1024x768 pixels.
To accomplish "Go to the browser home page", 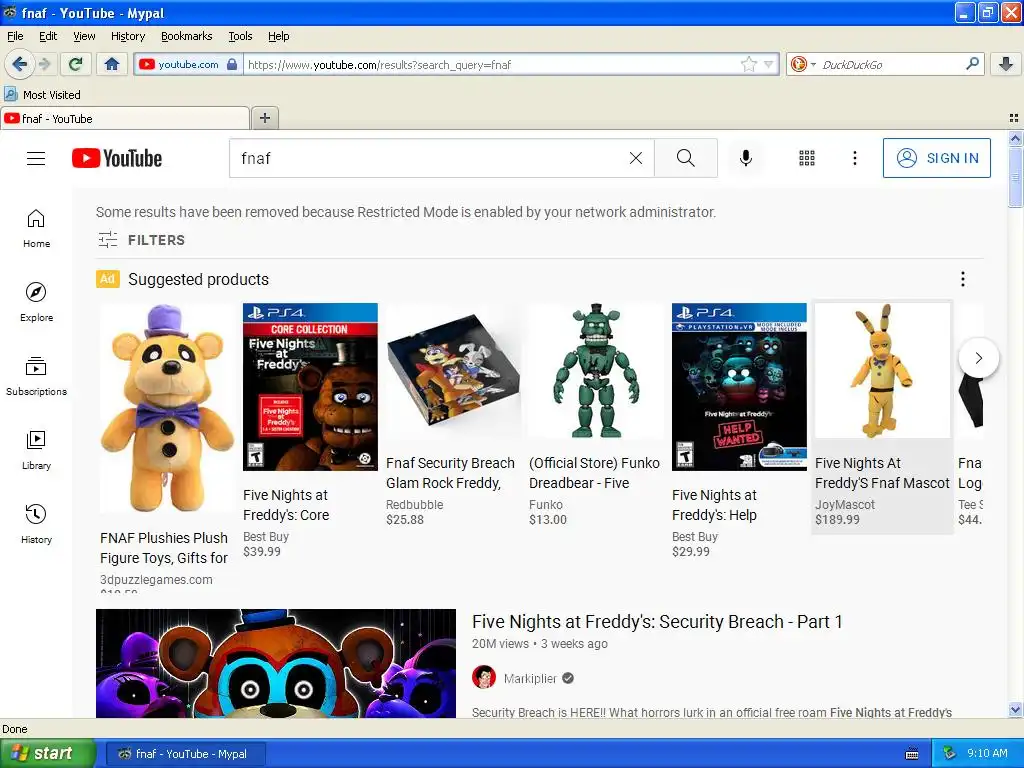I will tap(112, 64).
